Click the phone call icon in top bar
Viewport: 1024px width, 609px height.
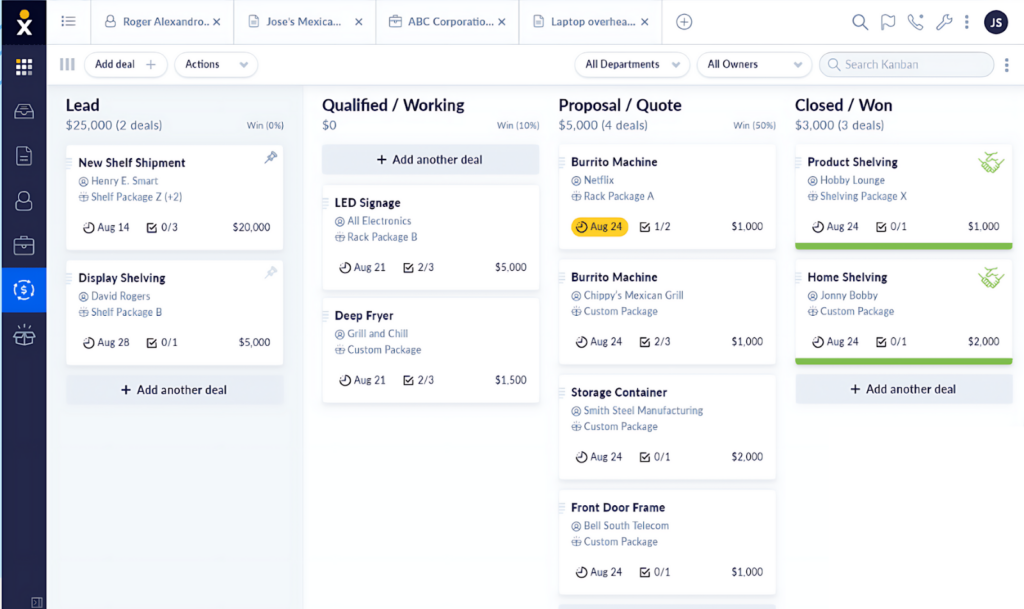pos(915,22)
